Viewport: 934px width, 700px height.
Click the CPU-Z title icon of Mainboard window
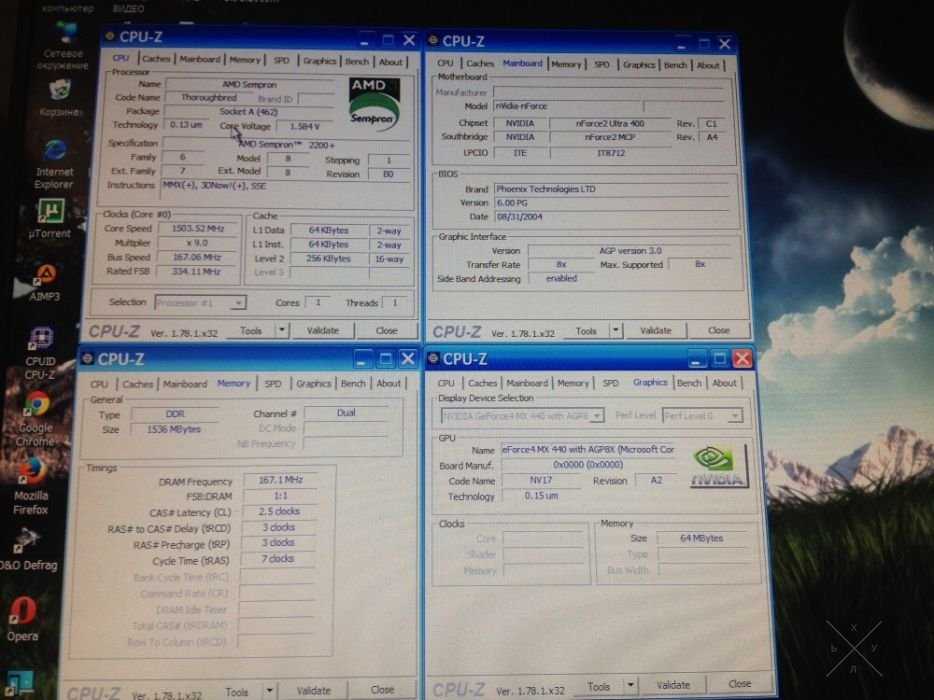point(433,41)
